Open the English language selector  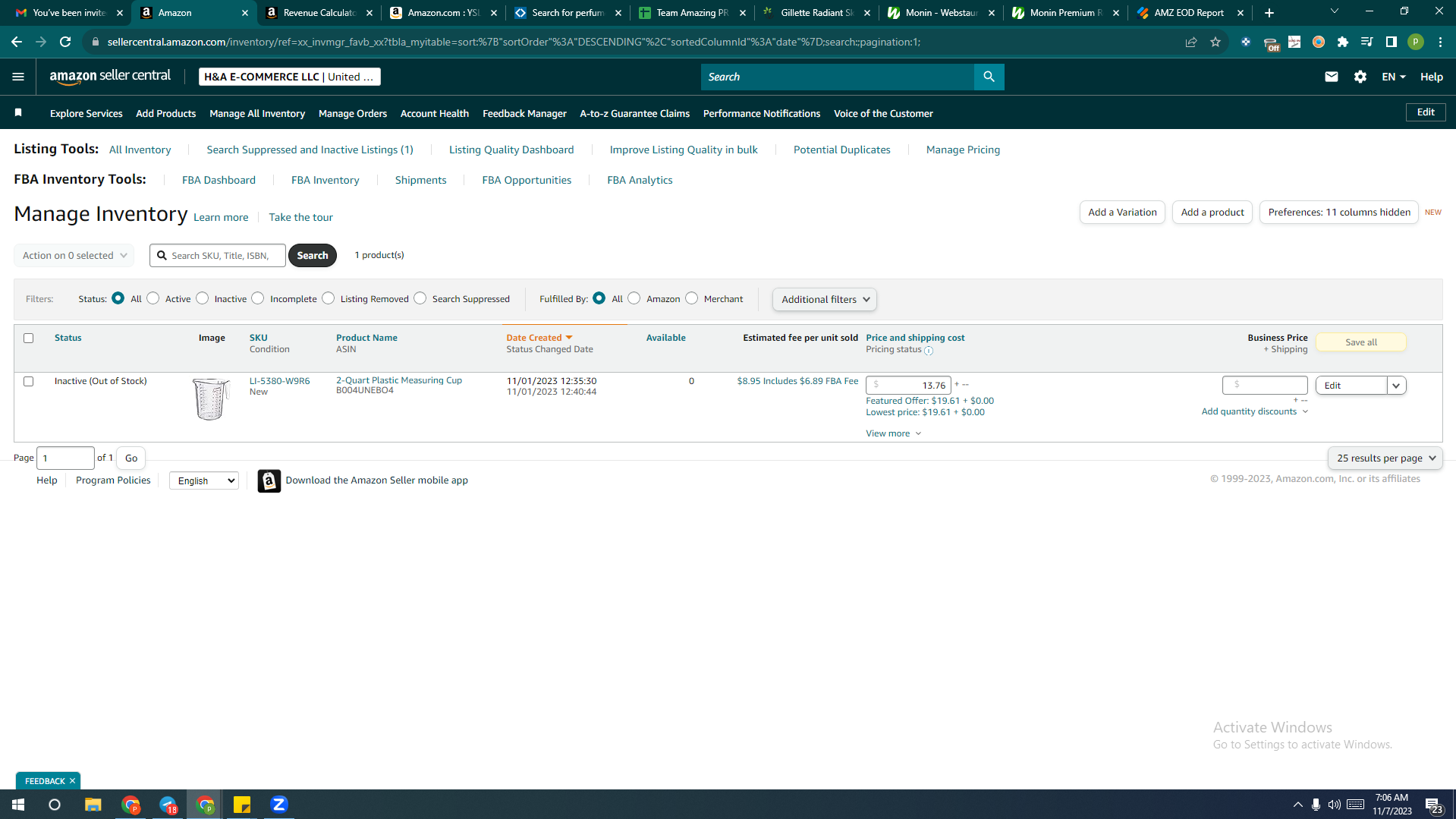pyautogui.click(x=204, y=481)
